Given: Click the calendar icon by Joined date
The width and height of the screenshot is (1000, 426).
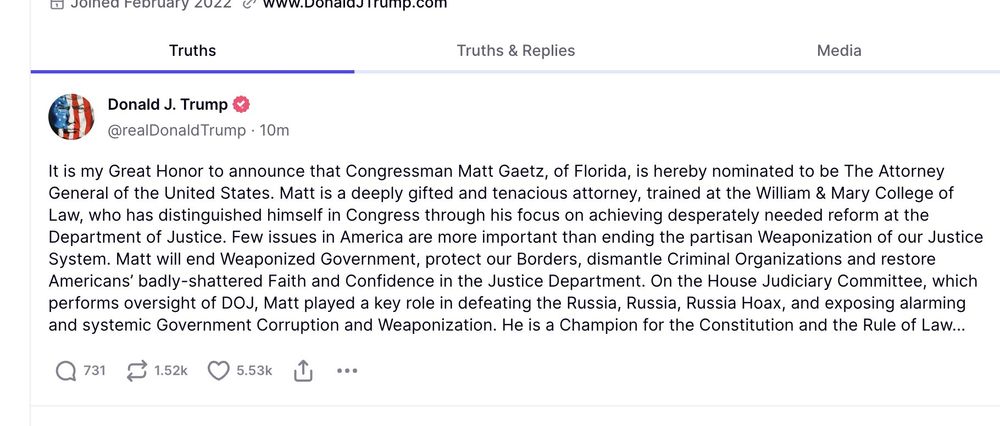Looking at the screenshot, I should point(57,4).
